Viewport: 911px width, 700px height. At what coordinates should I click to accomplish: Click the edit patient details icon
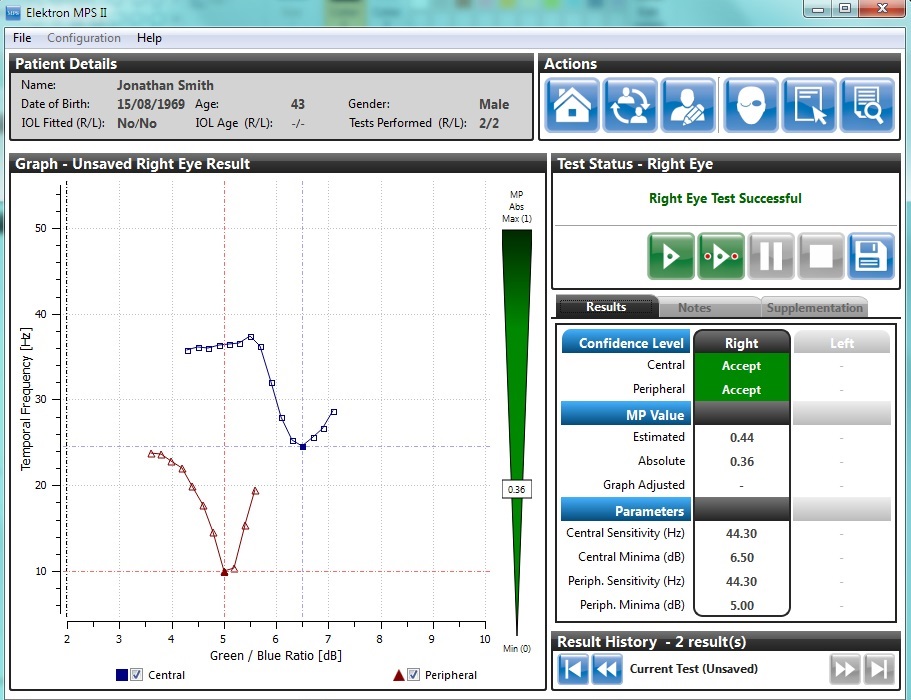coord(690,105)
